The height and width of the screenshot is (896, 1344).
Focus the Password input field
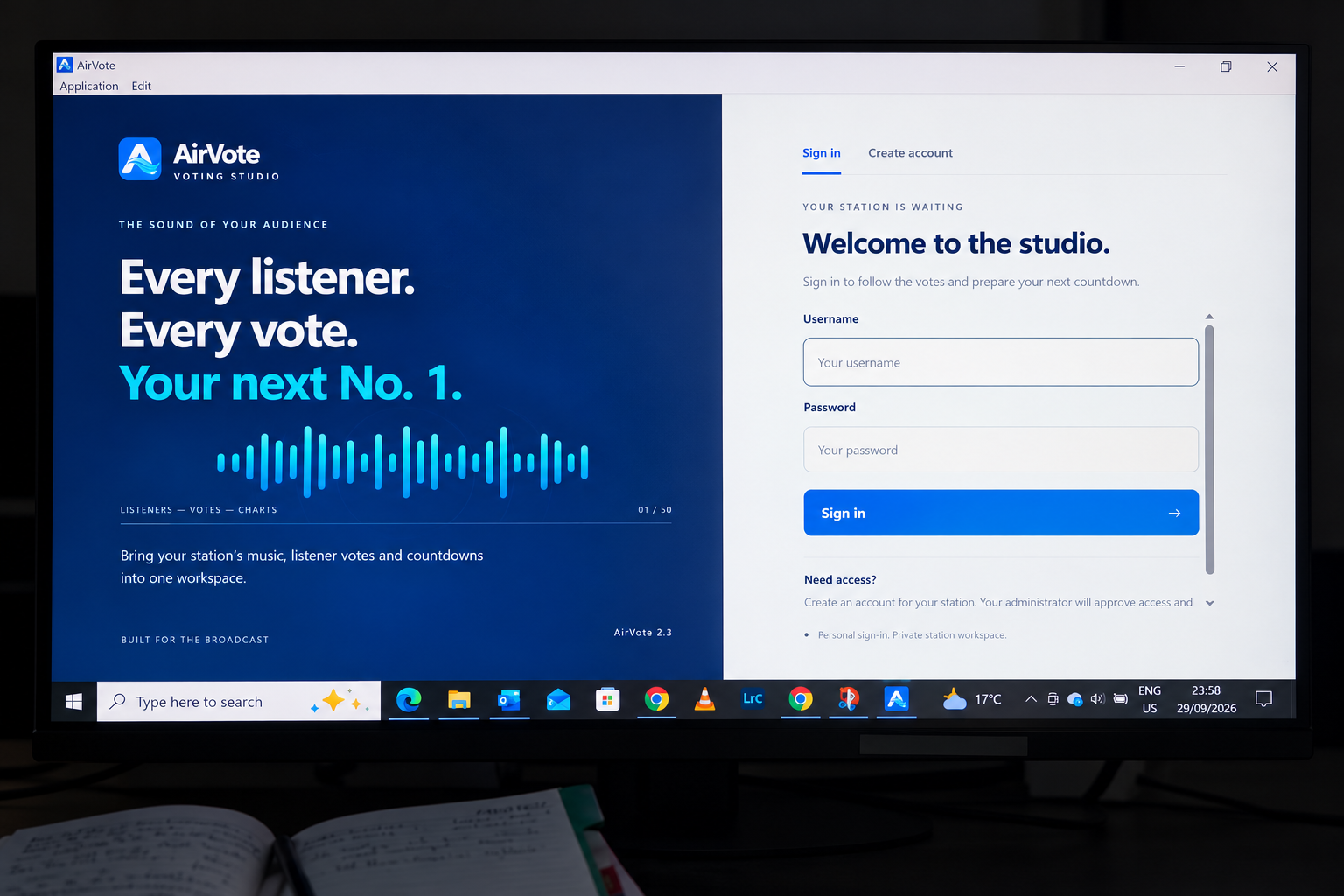point(1001,450)
